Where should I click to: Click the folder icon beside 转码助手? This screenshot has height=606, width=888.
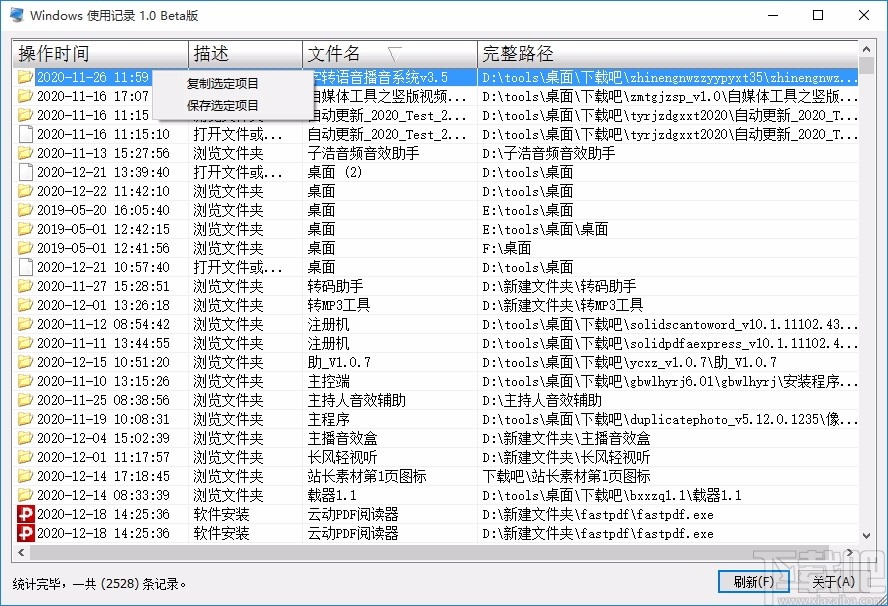click(x=25, y=286)
